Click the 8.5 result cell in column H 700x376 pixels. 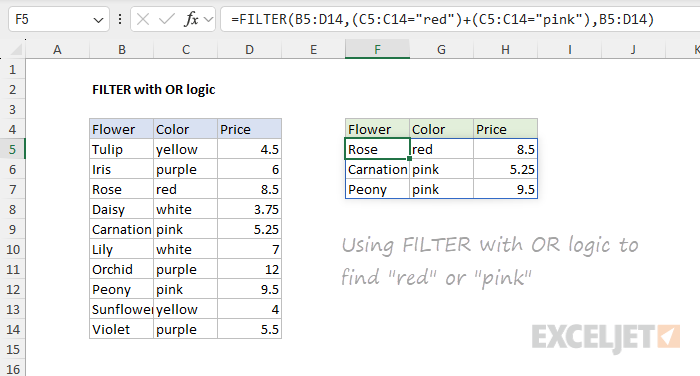pyautogui.click(x=505, y=149)
